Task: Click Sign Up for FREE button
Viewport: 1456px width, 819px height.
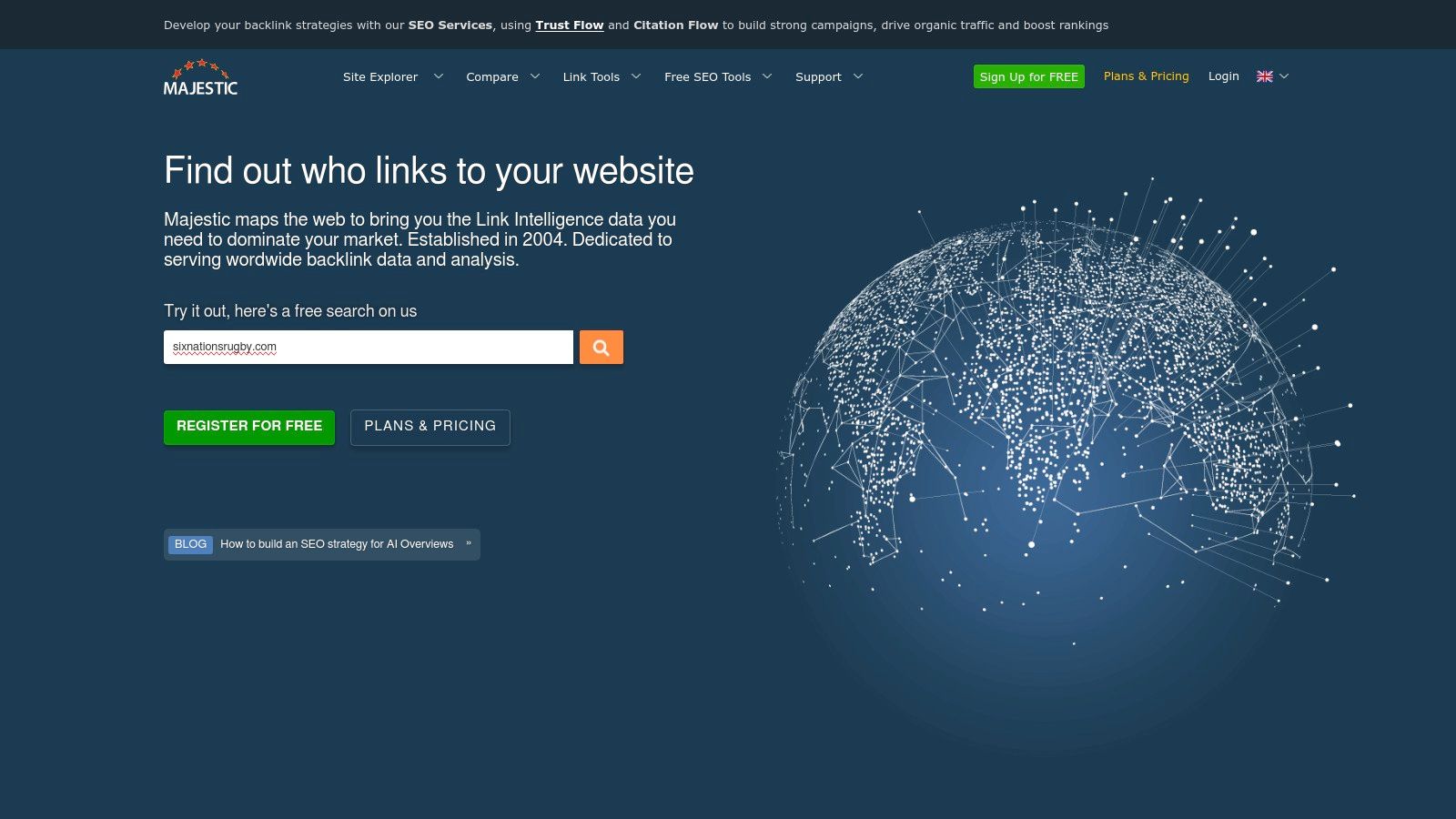Action: click(x=1029, y=76)
